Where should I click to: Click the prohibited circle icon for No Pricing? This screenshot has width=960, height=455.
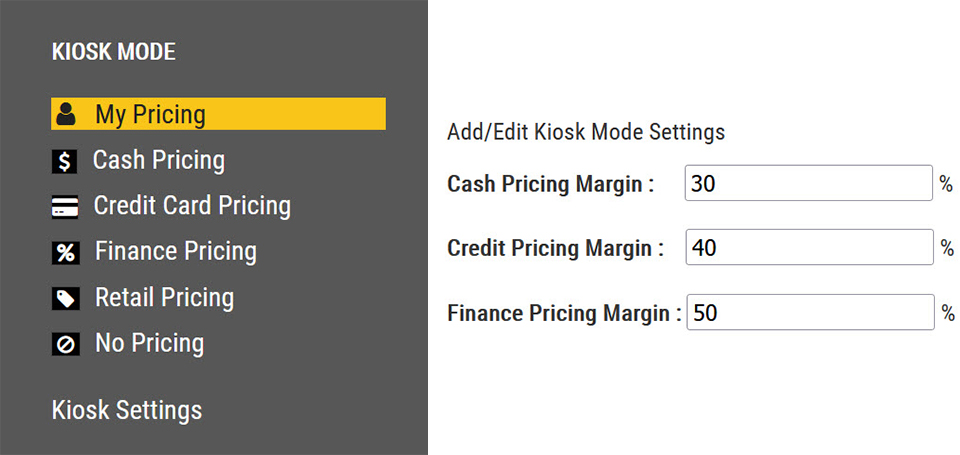click(65, 345)
